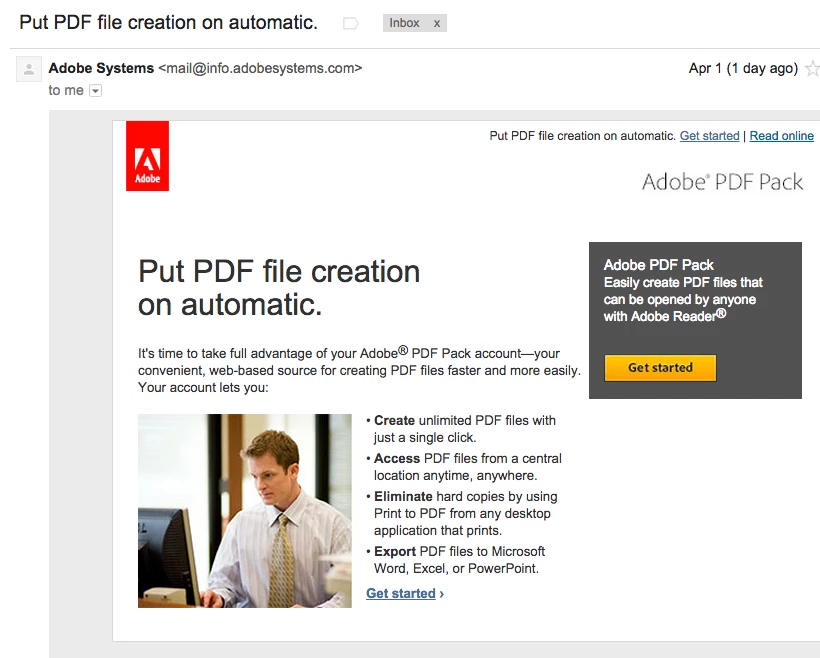Screen dimensions: 820x658
Task: Click sender name 'Adobe Systems'
Action: point(101,69)
